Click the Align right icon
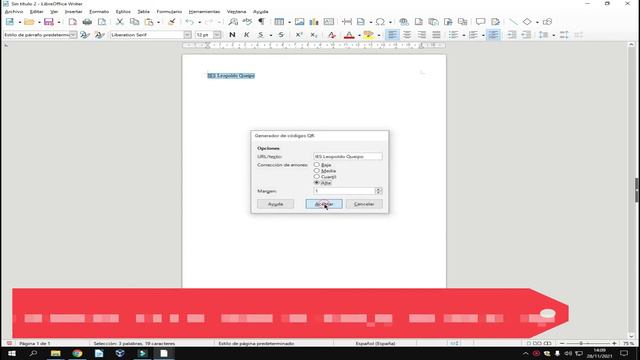 422,35
